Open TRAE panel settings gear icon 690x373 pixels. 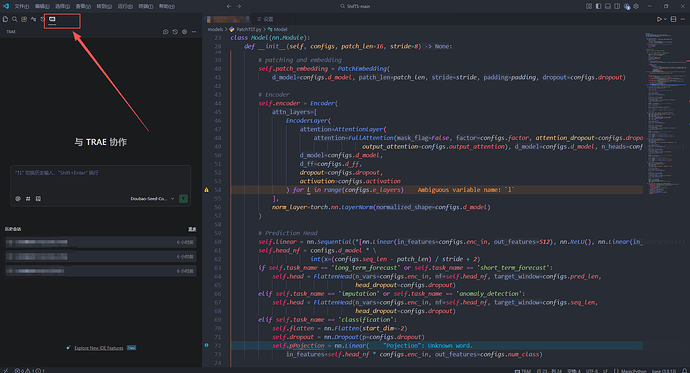(x=184, y=32)
